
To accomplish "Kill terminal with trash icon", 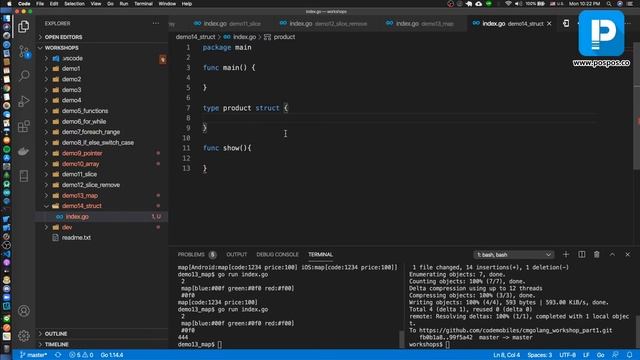I will [x=597, y=254].
